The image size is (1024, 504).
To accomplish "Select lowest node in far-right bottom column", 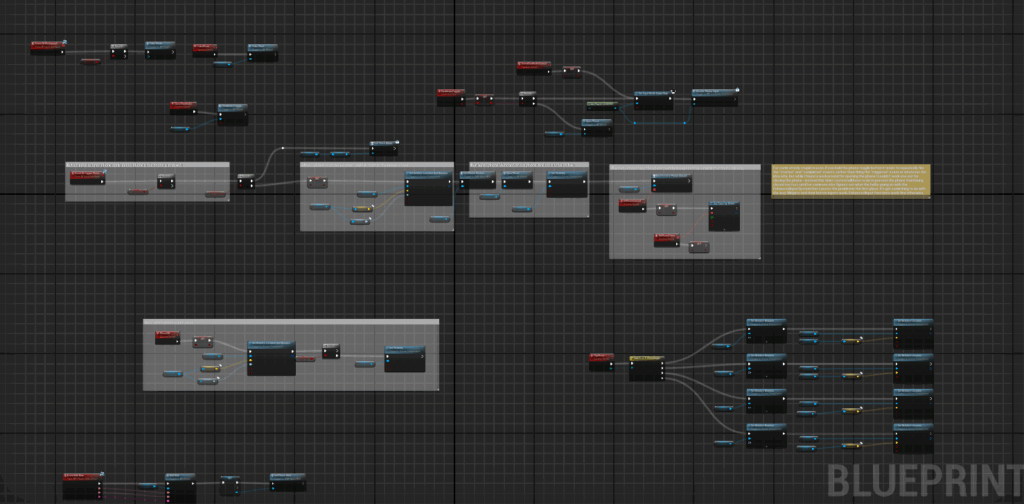I will coord(912,438).
